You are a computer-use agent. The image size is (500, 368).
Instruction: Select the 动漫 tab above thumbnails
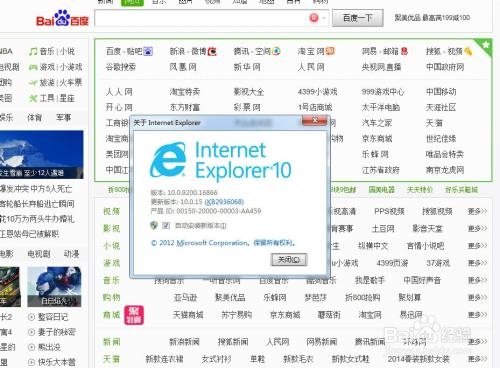click(x=71, y=254)
